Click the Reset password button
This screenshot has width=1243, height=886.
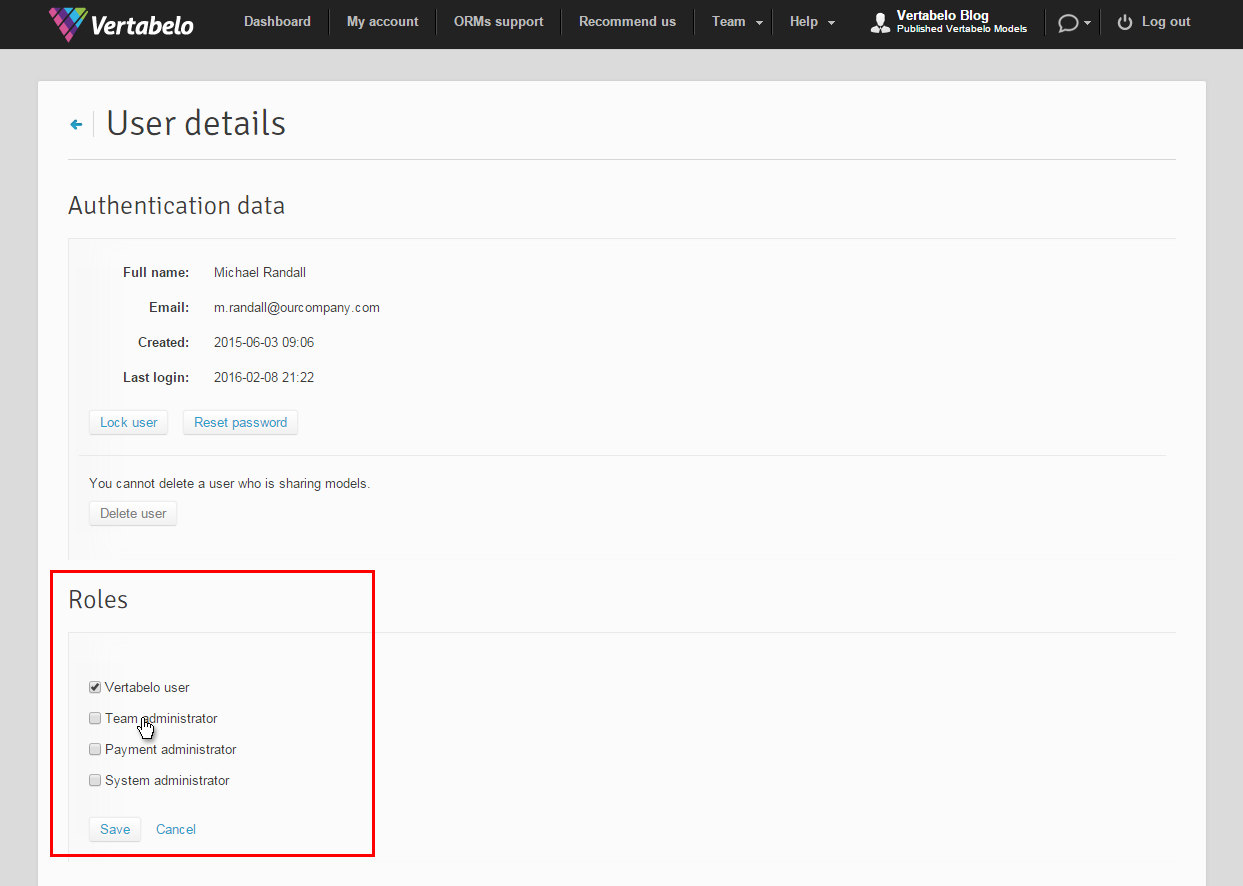tap(240, 422)
